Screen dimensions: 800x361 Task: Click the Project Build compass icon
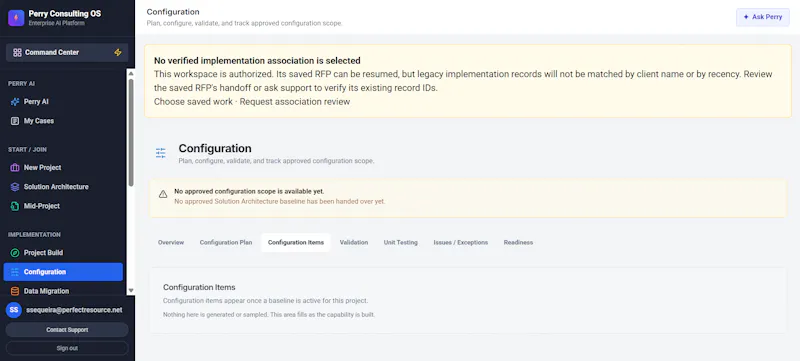(x=15, y=252)
